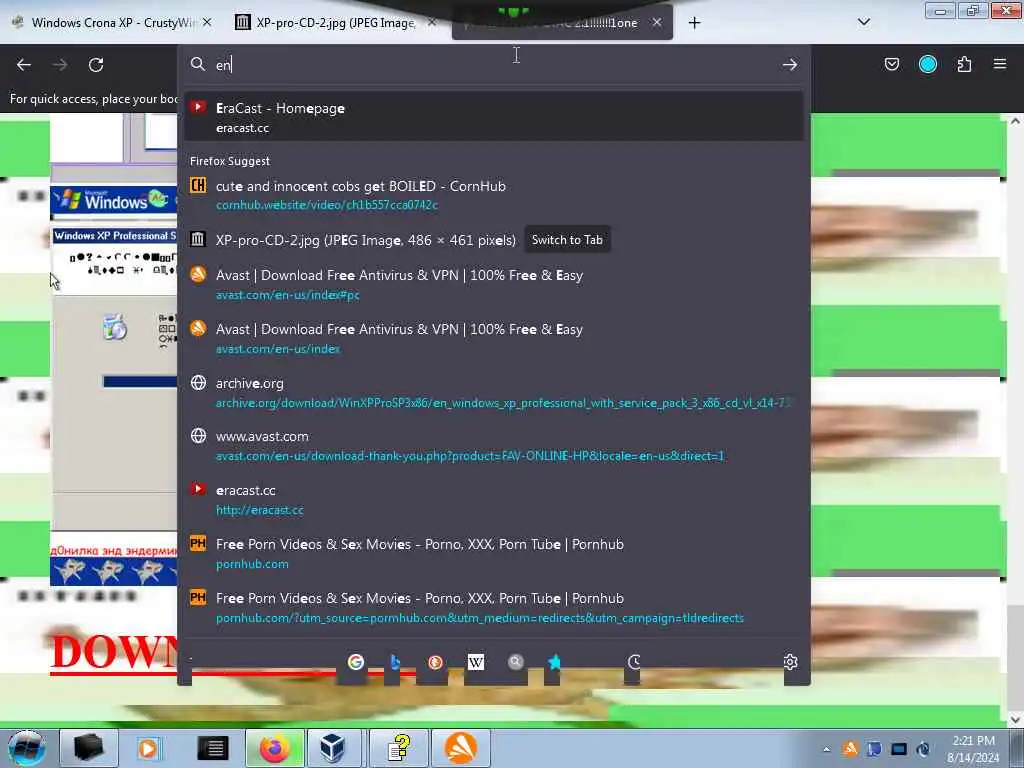This screenshot has height=768, width=1024.
Task: Click the Go arrow in the address bar
Action: pos(790,64)
